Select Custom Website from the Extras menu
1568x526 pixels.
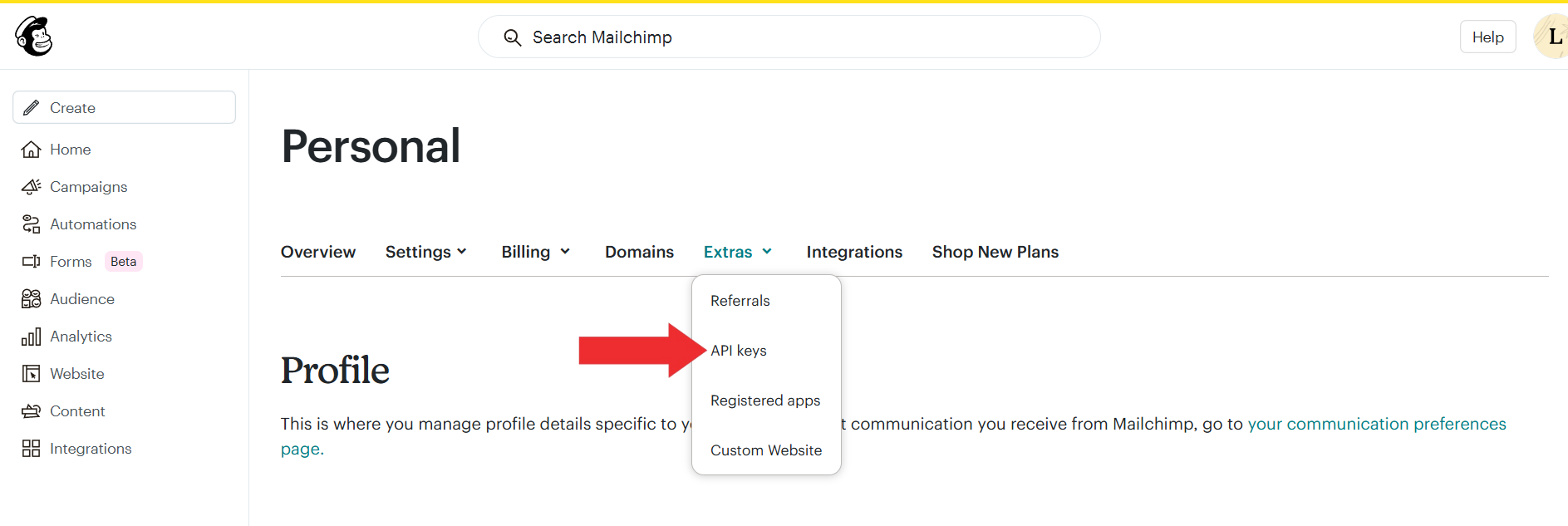(x=766, y=450)
